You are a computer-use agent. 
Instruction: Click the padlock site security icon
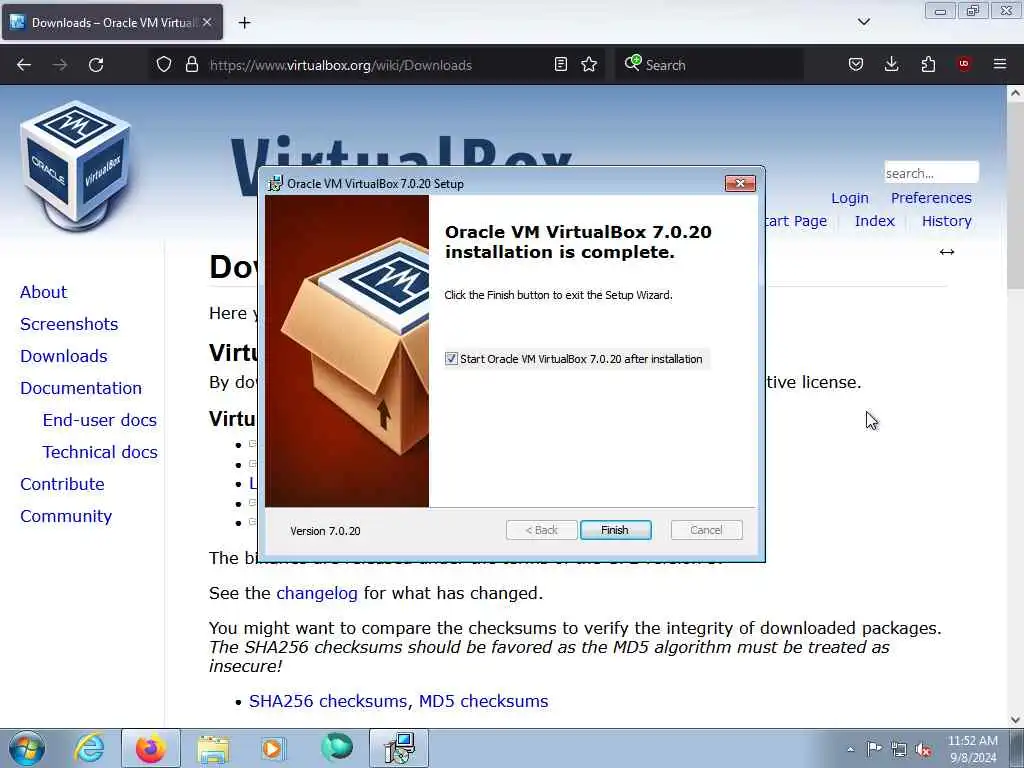191,65
